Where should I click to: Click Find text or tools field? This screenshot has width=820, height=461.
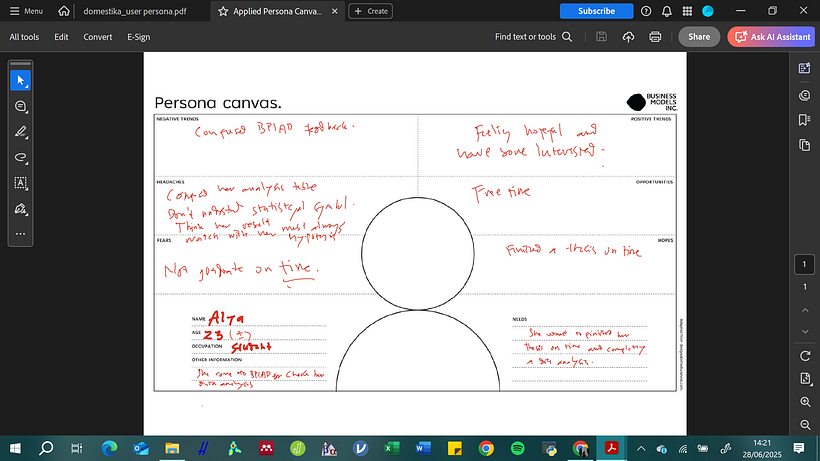pos(533,37)
